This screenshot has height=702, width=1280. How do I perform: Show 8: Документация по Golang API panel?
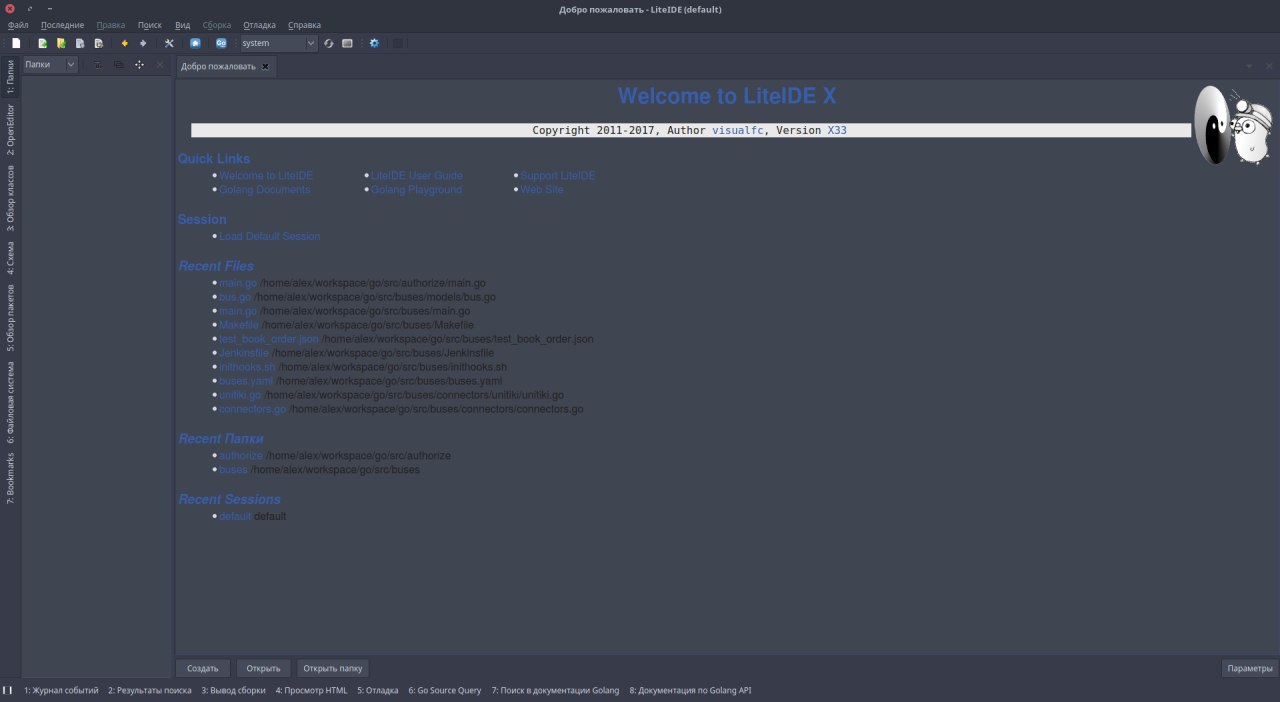690,690
